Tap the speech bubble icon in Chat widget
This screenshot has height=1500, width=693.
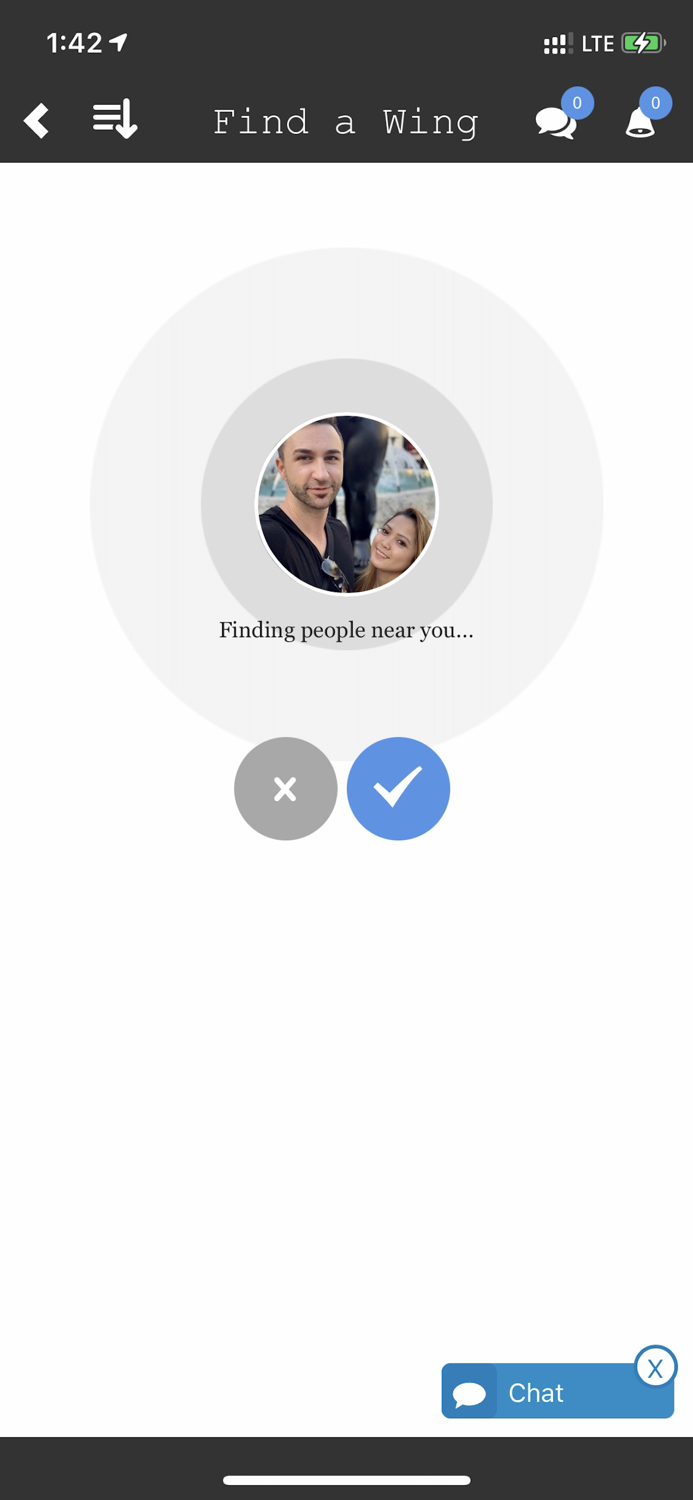(469, 1394)
